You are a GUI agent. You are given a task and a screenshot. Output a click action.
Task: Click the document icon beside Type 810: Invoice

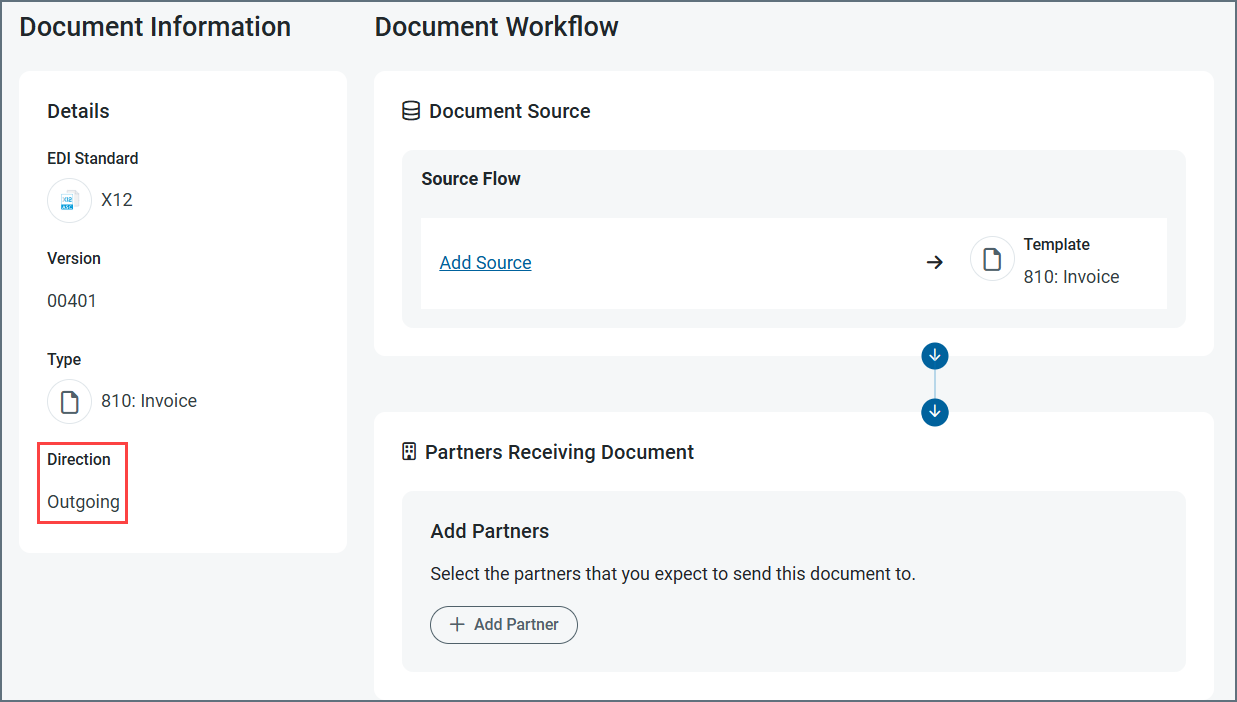pos(69,402)
